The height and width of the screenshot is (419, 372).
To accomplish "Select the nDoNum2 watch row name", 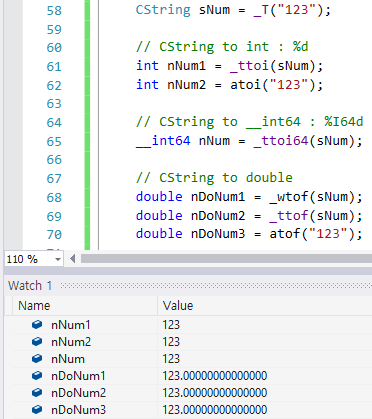I will pyautogui.click(x=78, y=393).
